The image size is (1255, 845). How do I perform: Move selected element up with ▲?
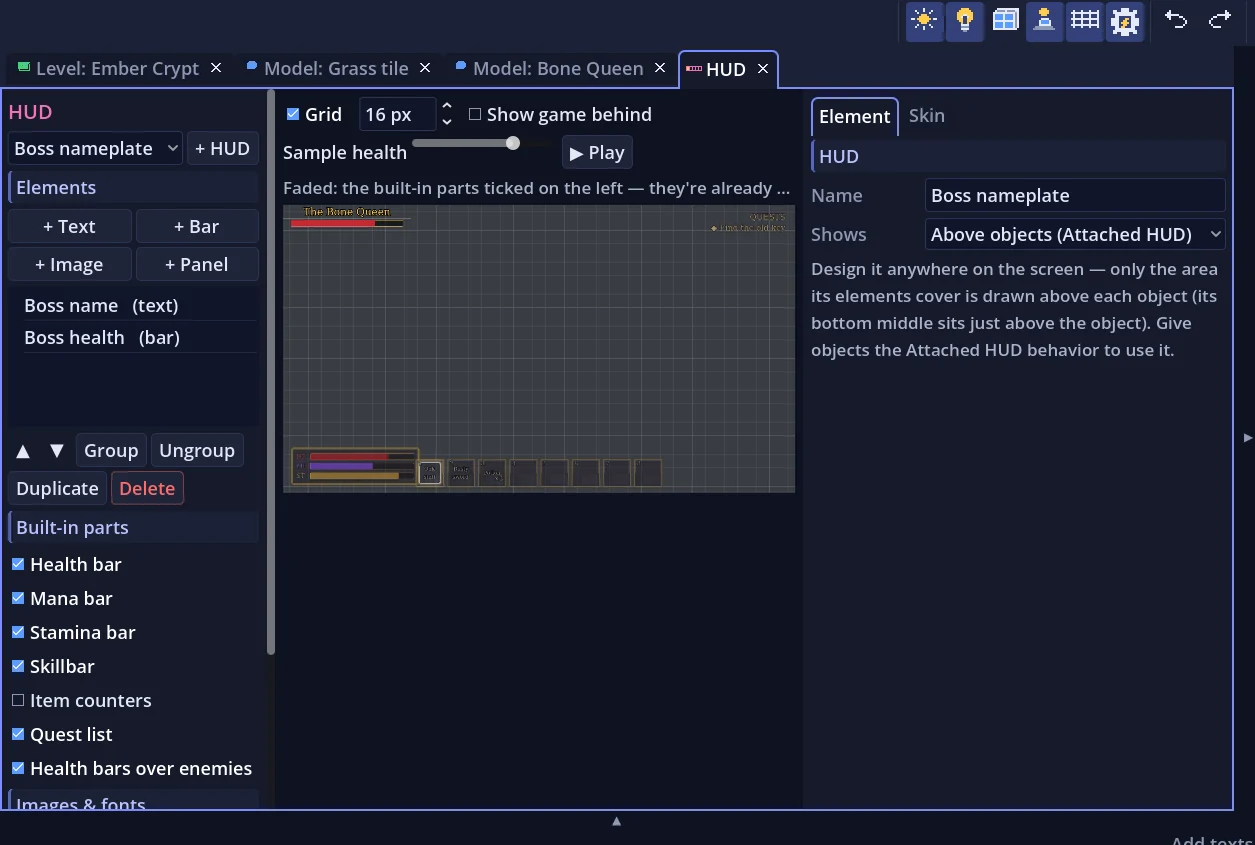pyautogui.click(x=23, y=451)
